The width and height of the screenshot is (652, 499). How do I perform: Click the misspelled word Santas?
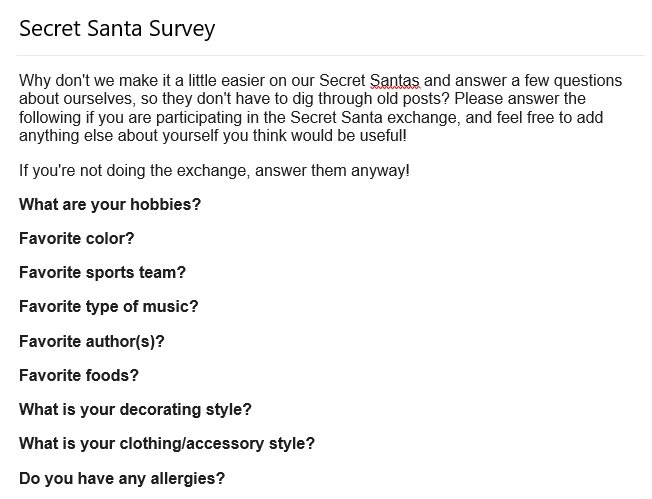pyautogui.click(x=395, y=81)
